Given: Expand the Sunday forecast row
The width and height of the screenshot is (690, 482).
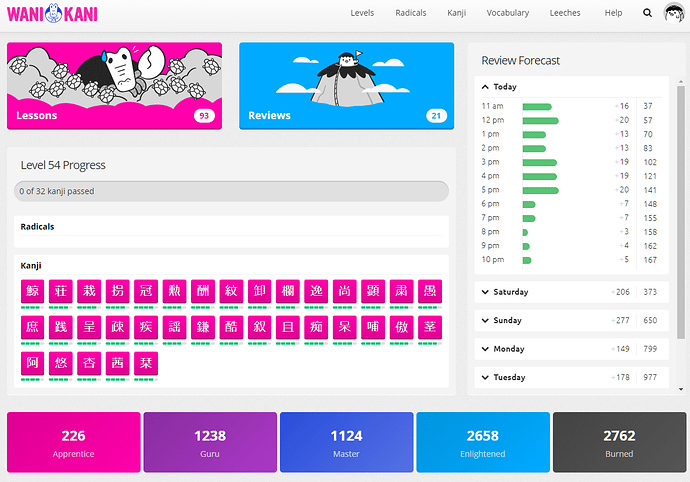Looking at the screenshot, I should coord(572,320).
